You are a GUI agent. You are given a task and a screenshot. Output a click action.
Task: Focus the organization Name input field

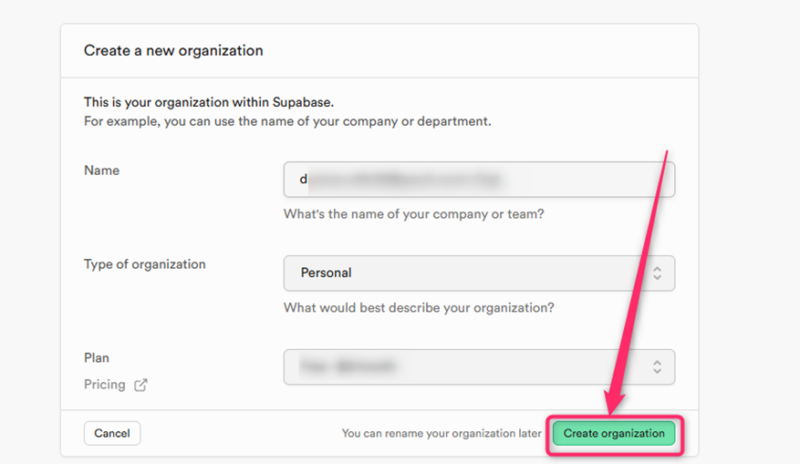pyautogui.click(x=479, y=179)
